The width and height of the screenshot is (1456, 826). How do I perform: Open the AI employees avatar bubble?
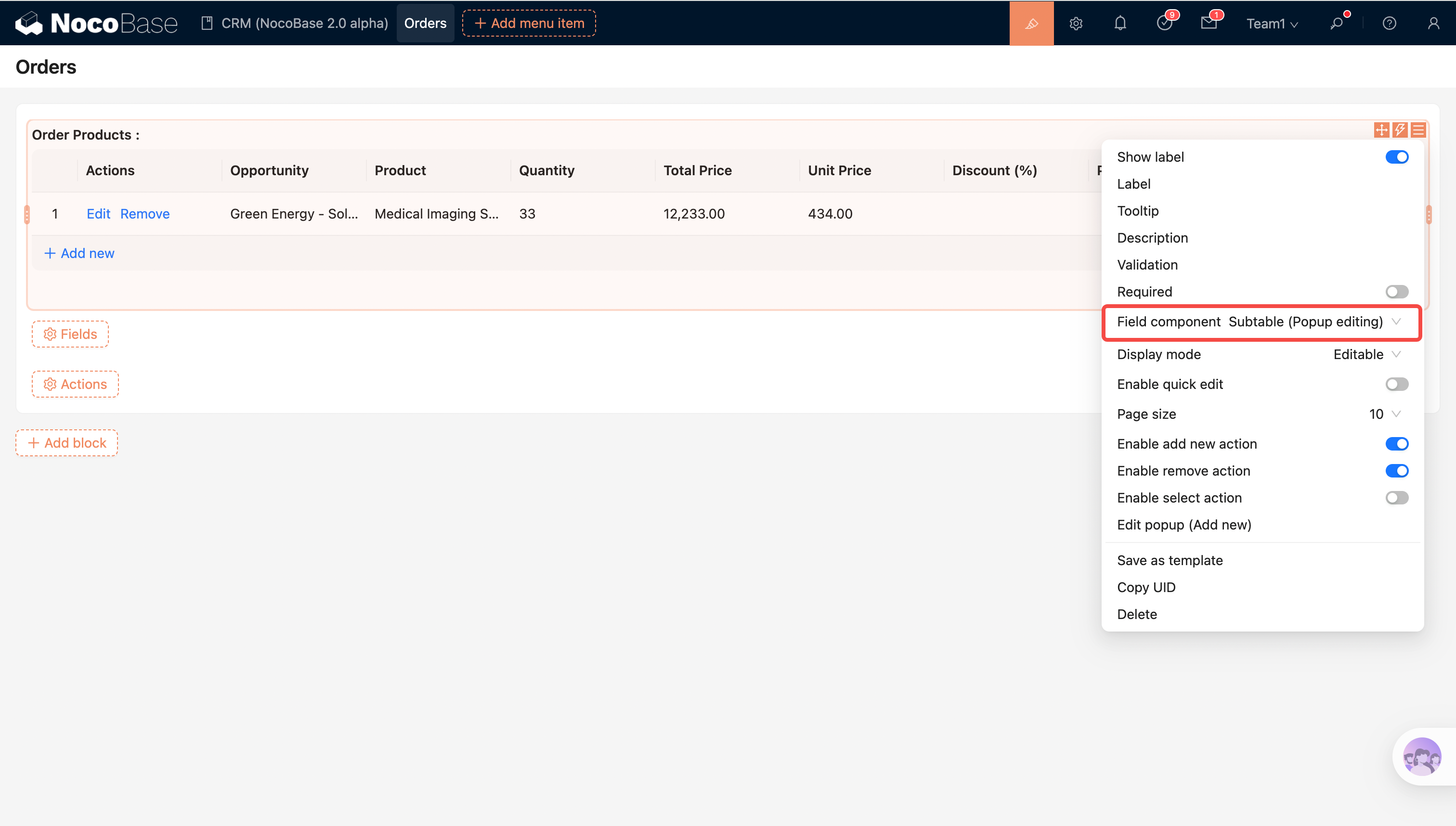1421,756
